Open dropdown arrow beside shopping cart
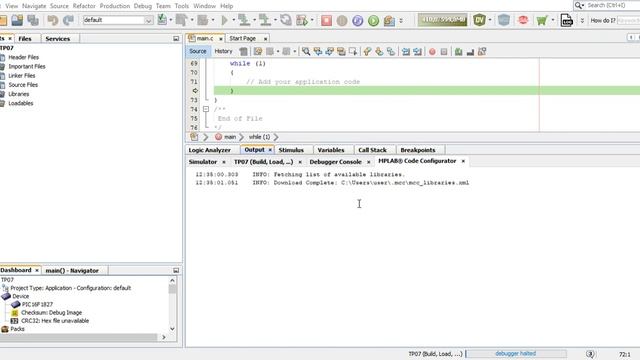Screen dimensions: 640x360 pos(552,20)
